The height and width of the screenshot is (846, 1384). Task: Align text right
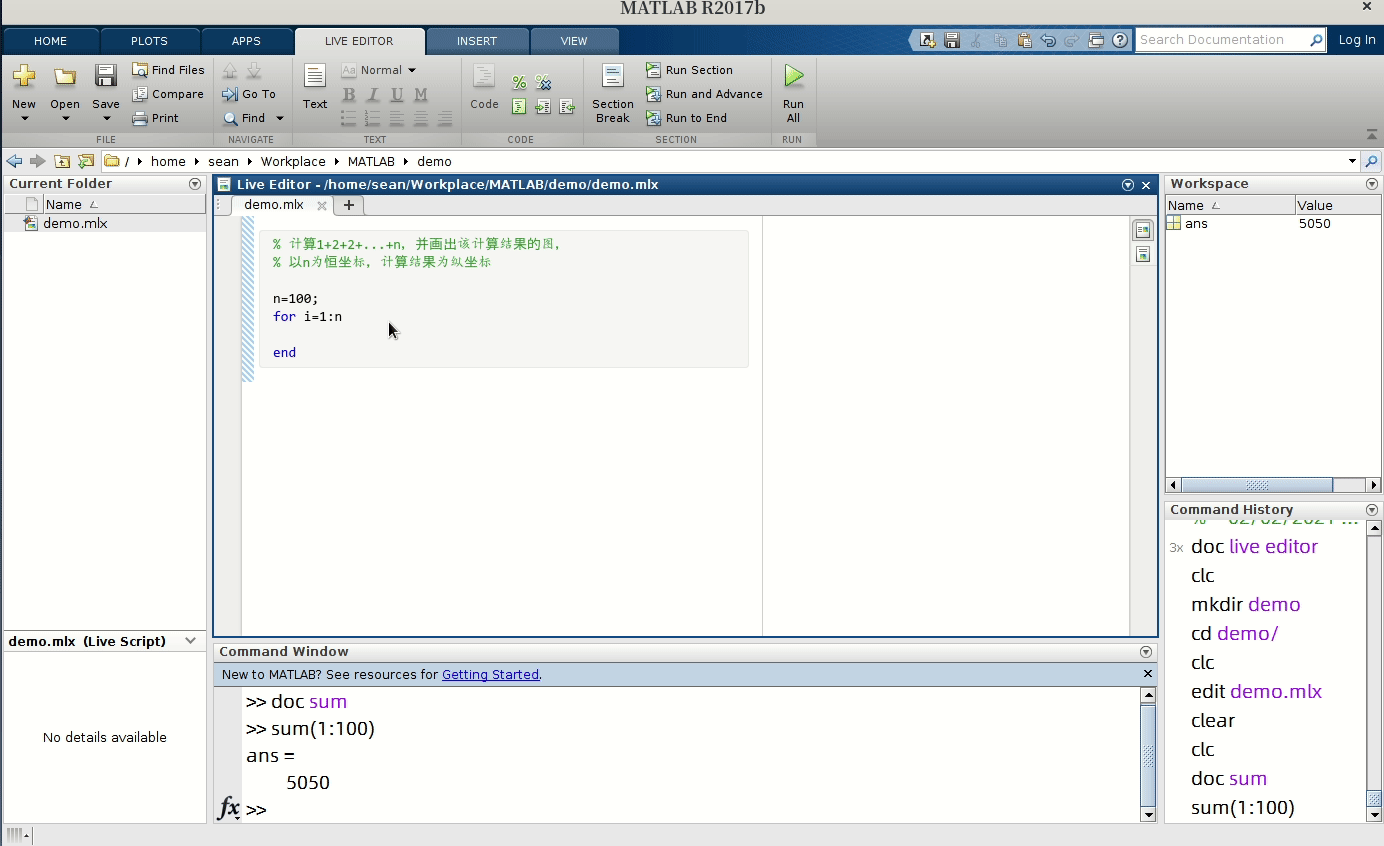[x=445, y=118]
